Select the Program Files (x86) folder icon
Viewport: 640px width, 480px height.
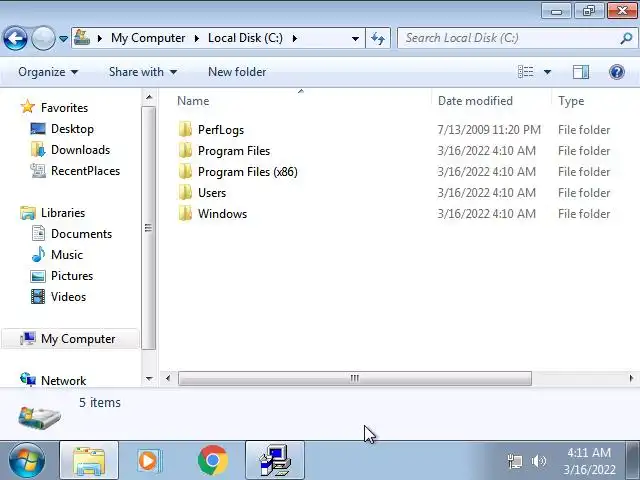[x=185, y=171]
